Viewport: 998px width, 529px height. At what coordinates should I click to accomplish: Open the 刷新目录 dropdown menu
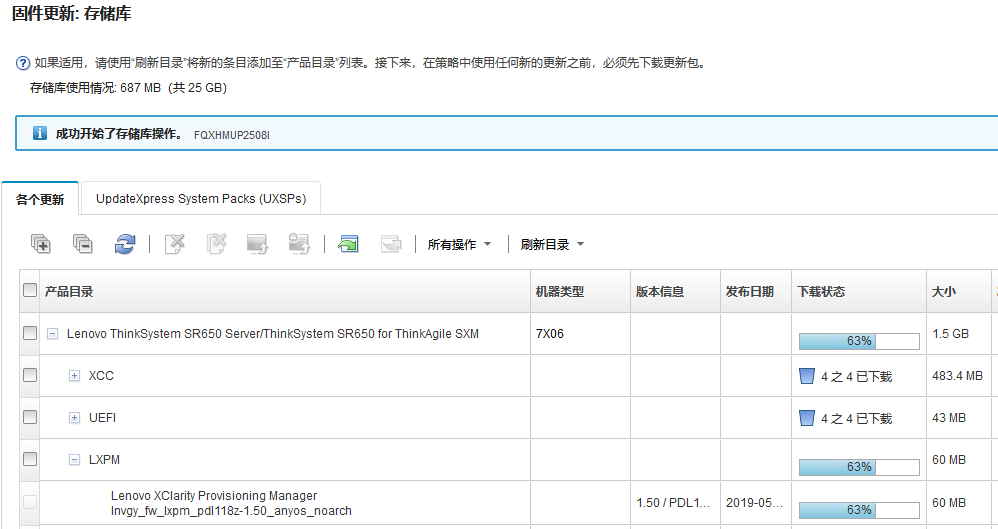click(x=552, y=244)
